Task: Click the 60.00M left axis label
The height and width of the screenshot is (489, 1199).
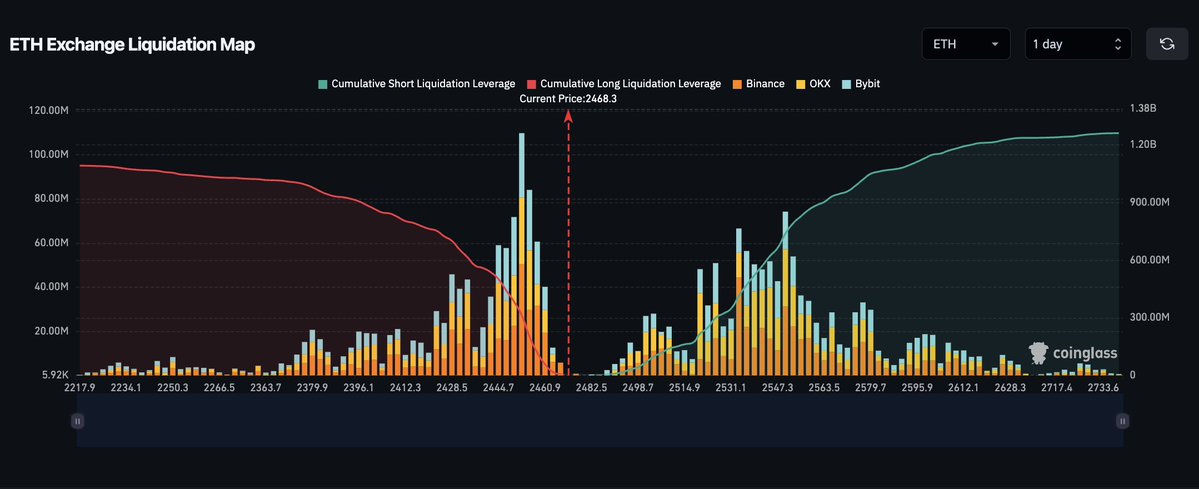Action: tap(52, 243)
